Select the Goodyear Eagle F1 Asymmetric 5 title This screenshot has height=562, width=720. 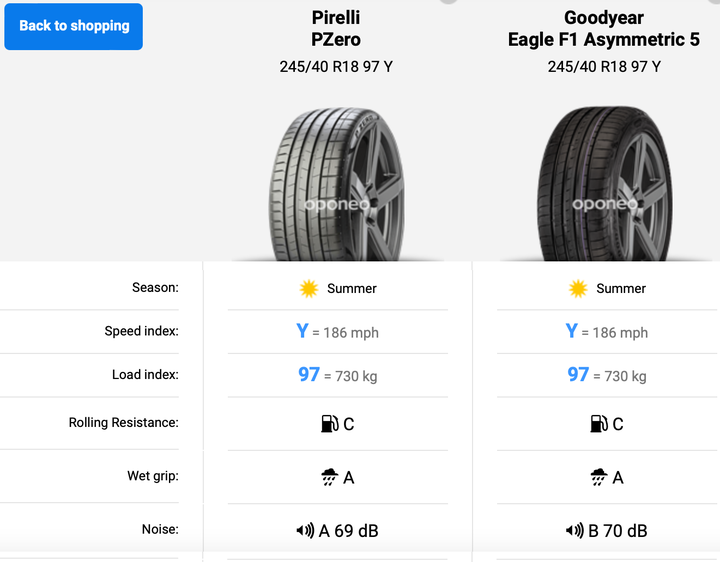[x=604, y=28]
